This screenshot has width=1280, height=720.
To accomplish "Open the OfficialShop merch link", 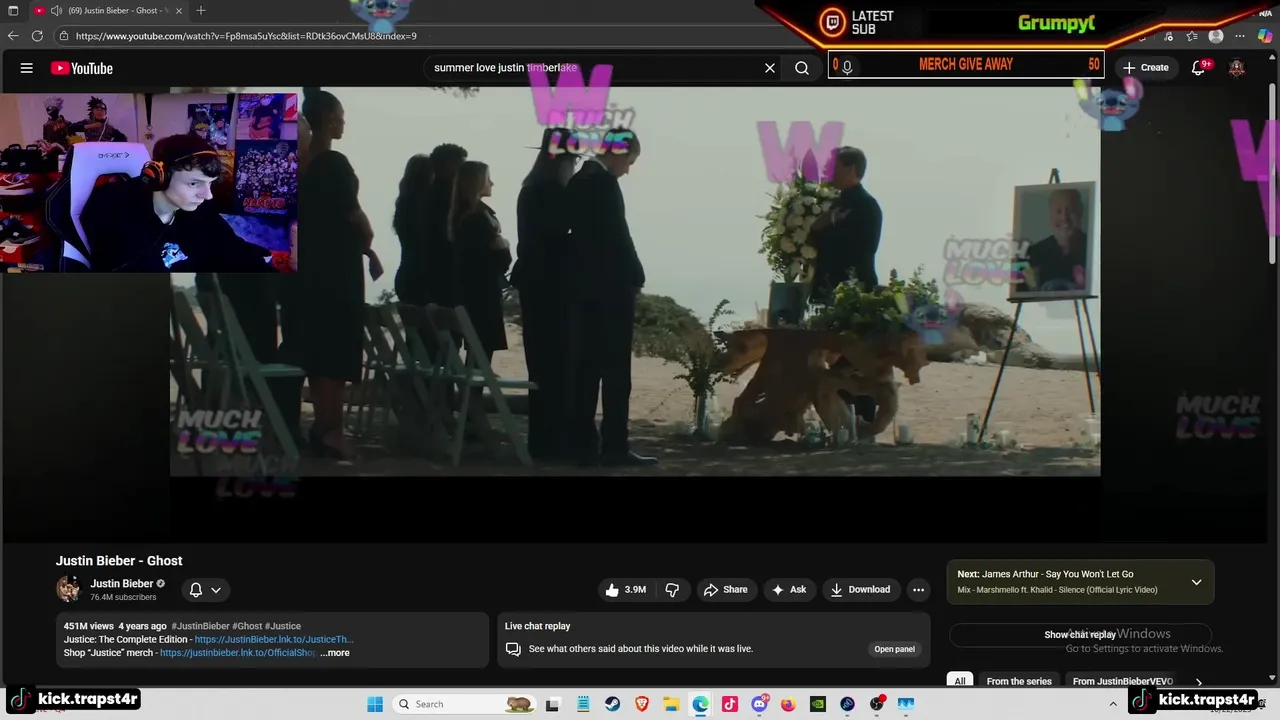I will point(238,653).
